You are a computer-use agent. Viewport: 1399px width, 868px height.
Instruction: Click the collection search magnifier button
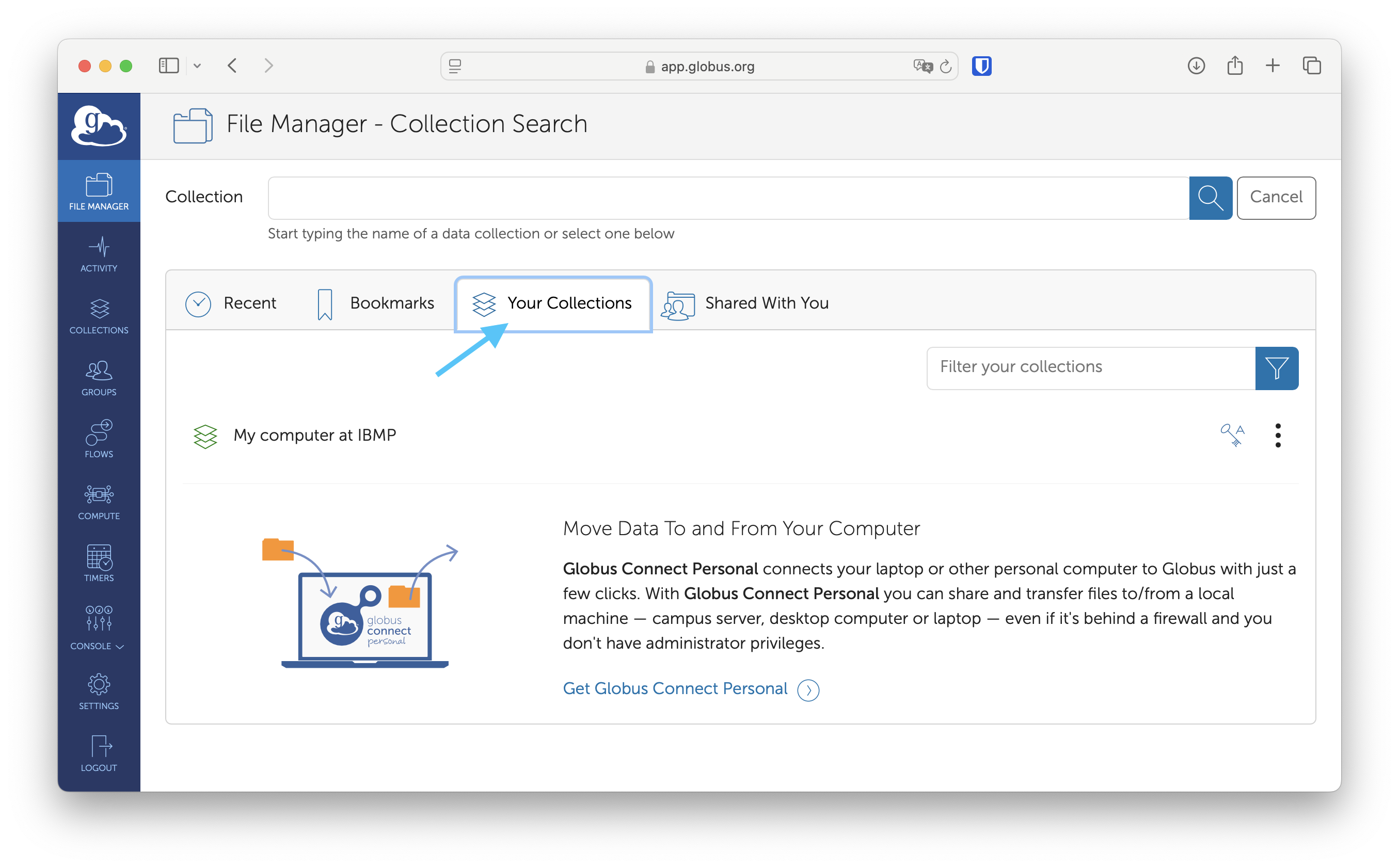click(1210, 198)
